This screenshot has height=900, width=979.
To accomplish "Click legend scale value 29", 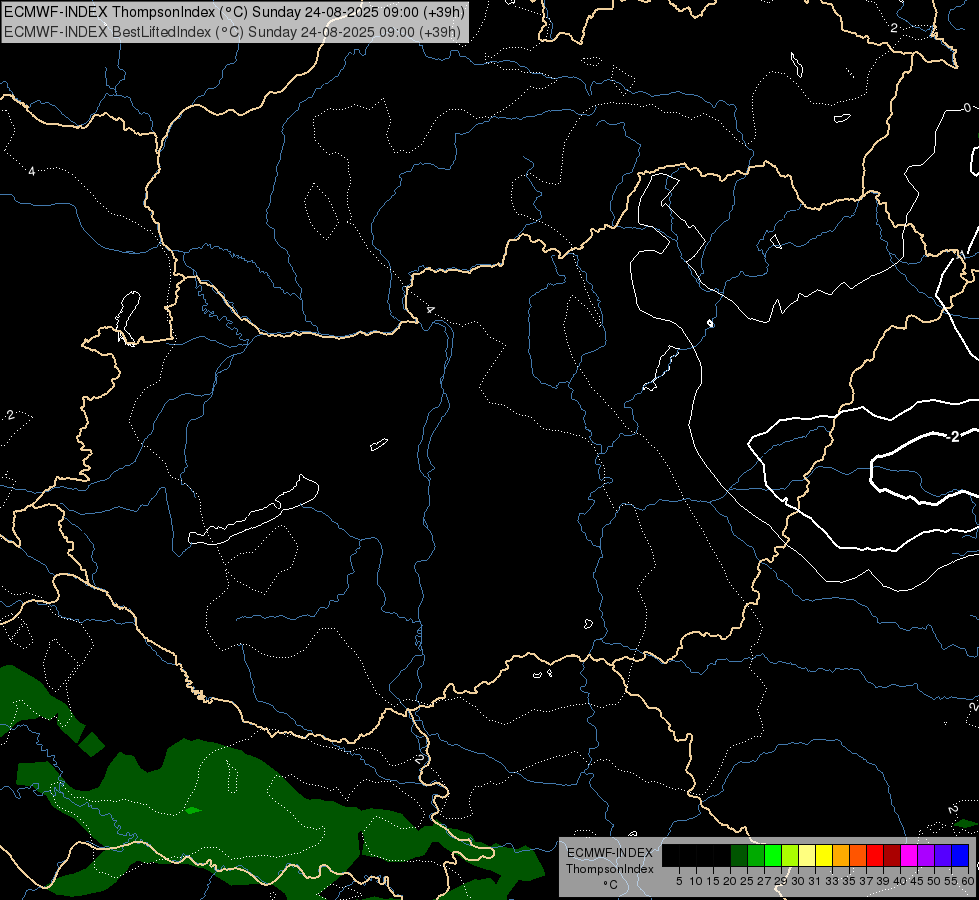I will (x=781, y=881).
